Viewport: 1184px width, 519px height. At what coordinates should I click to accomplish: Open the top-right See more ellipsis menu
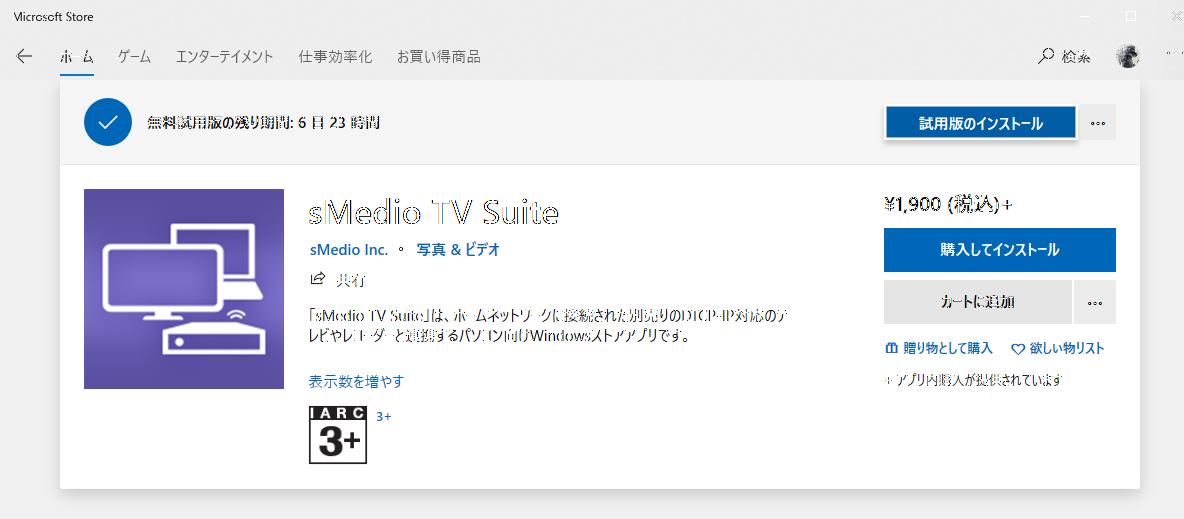pyautogui.click(x=1172, y=54)
